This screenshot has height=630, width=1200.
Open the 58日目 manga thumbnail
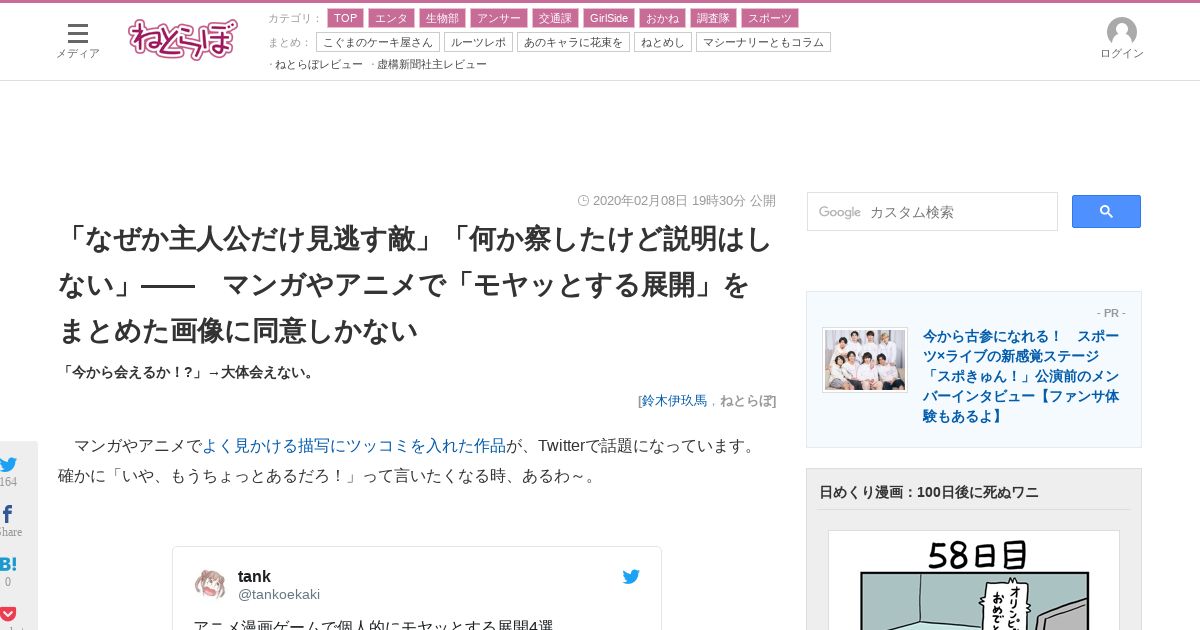[x=974, y=580]
